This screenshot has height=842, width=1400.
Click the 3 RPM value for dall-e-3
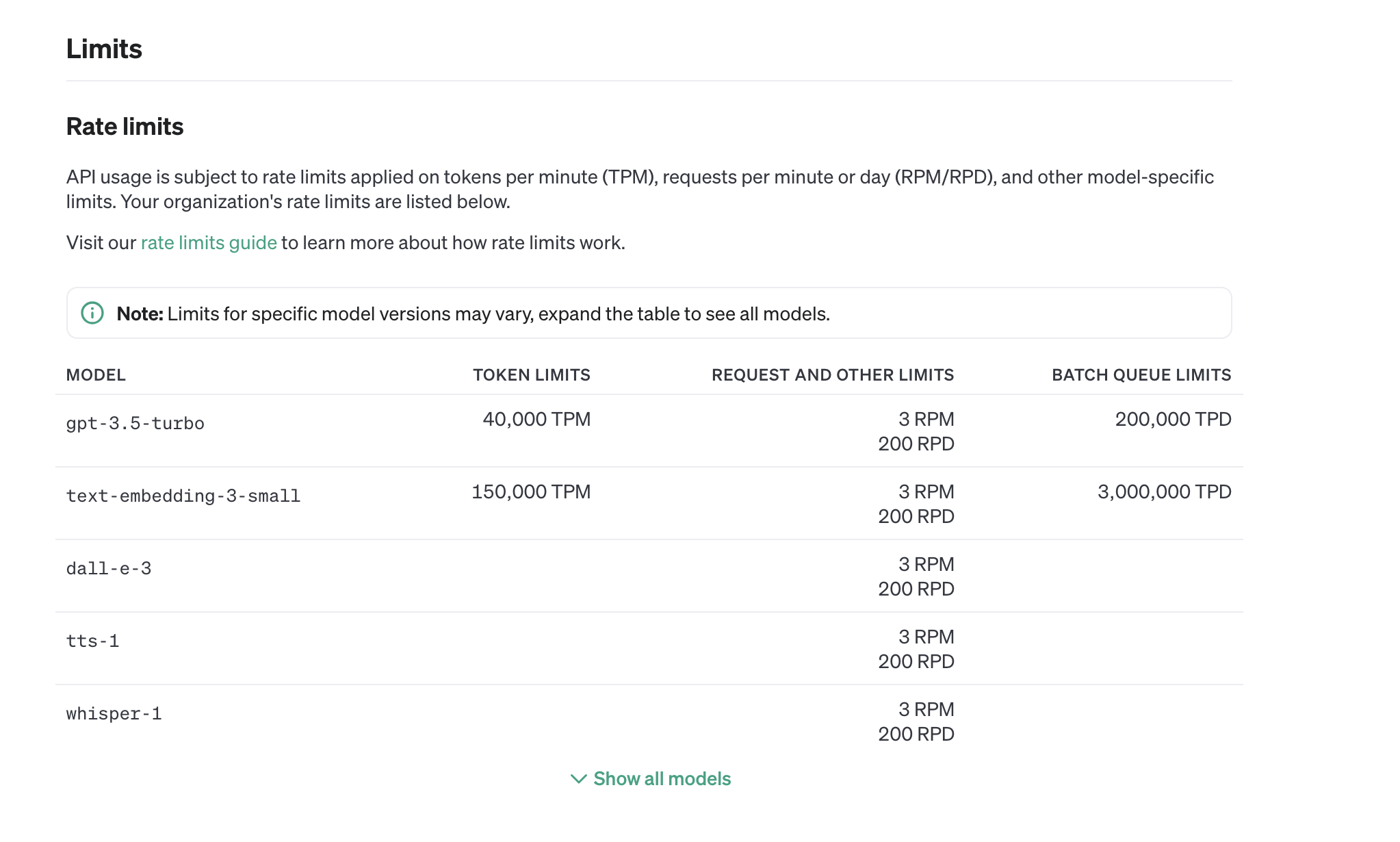point(926,564)
